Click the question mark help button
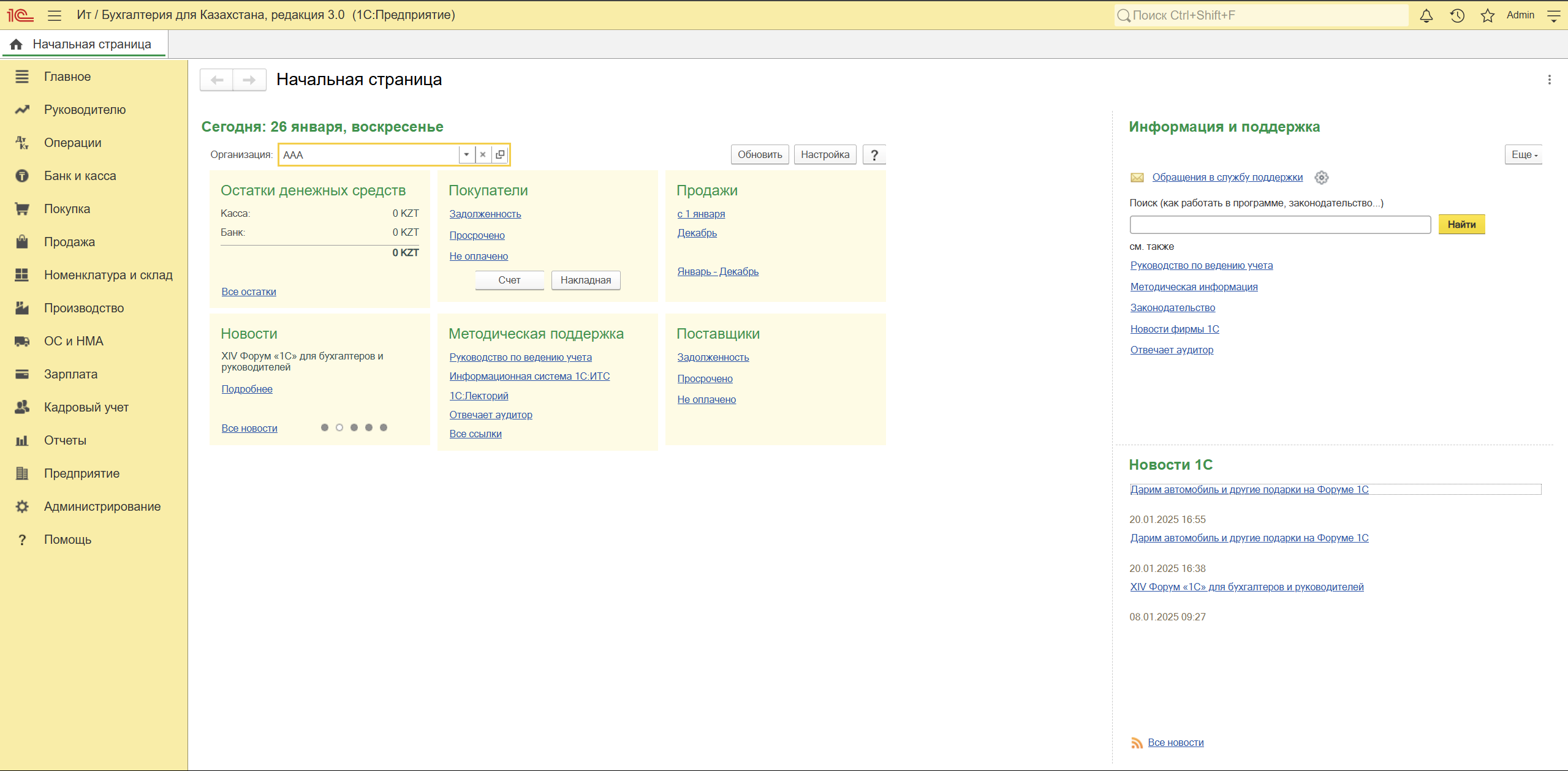The height and width of the screenshot is (771, 1568). click(x=874, y=155)
